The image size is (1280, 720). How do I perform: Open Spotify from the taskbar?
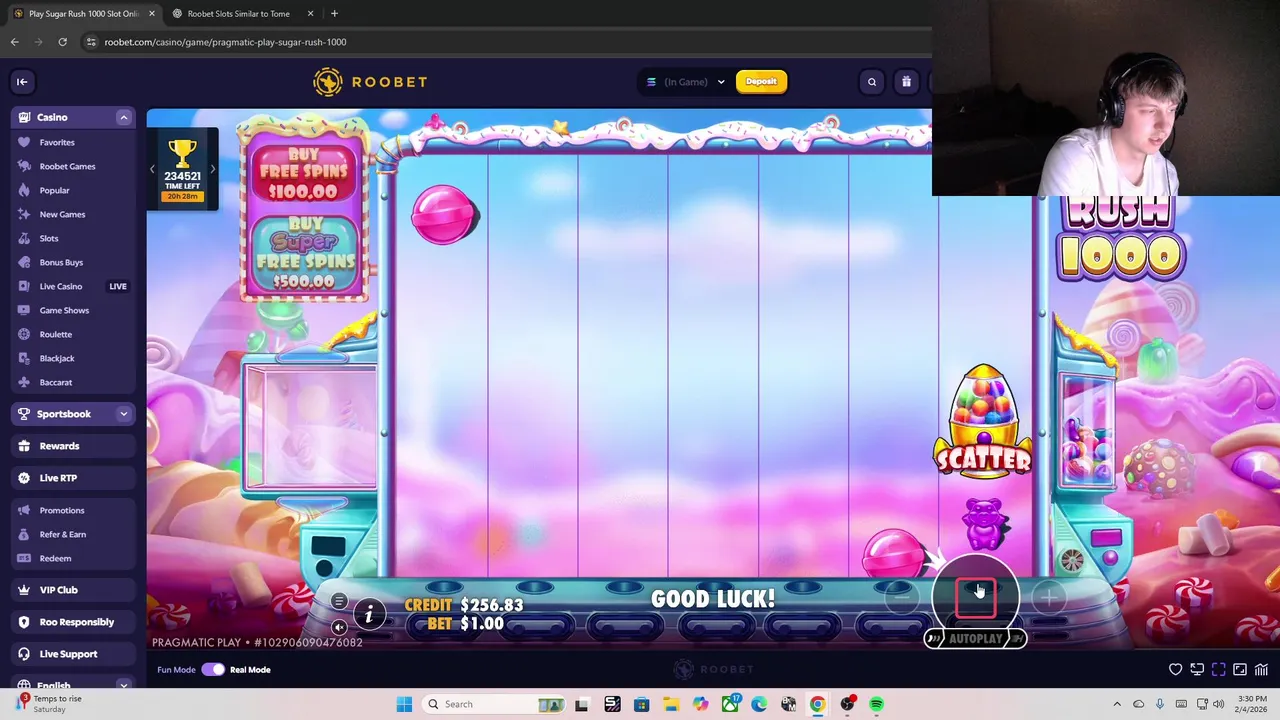coord(877,704)
